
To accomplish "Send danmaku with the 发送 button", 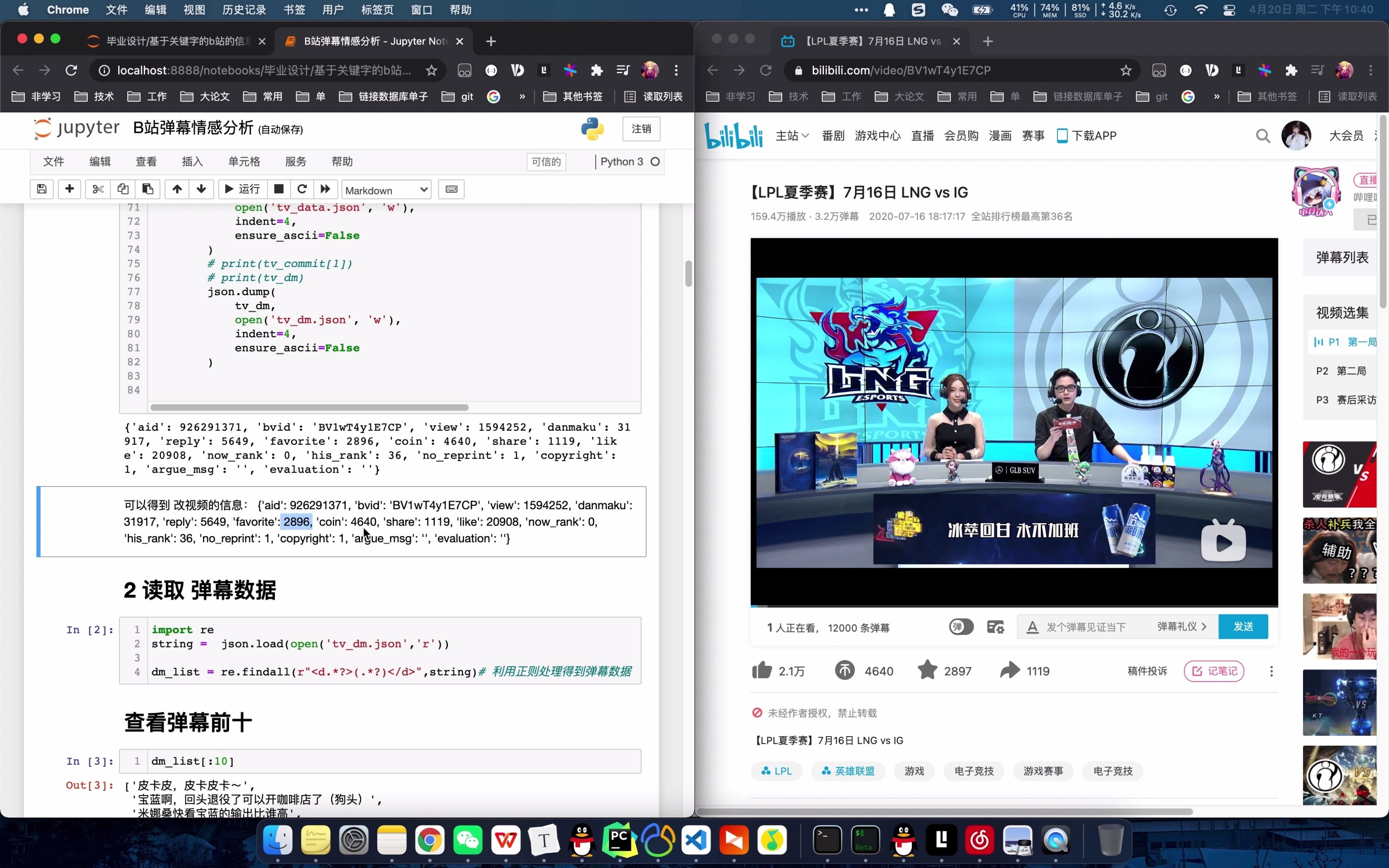I will pyautogui.click(x=1243, y=627).
